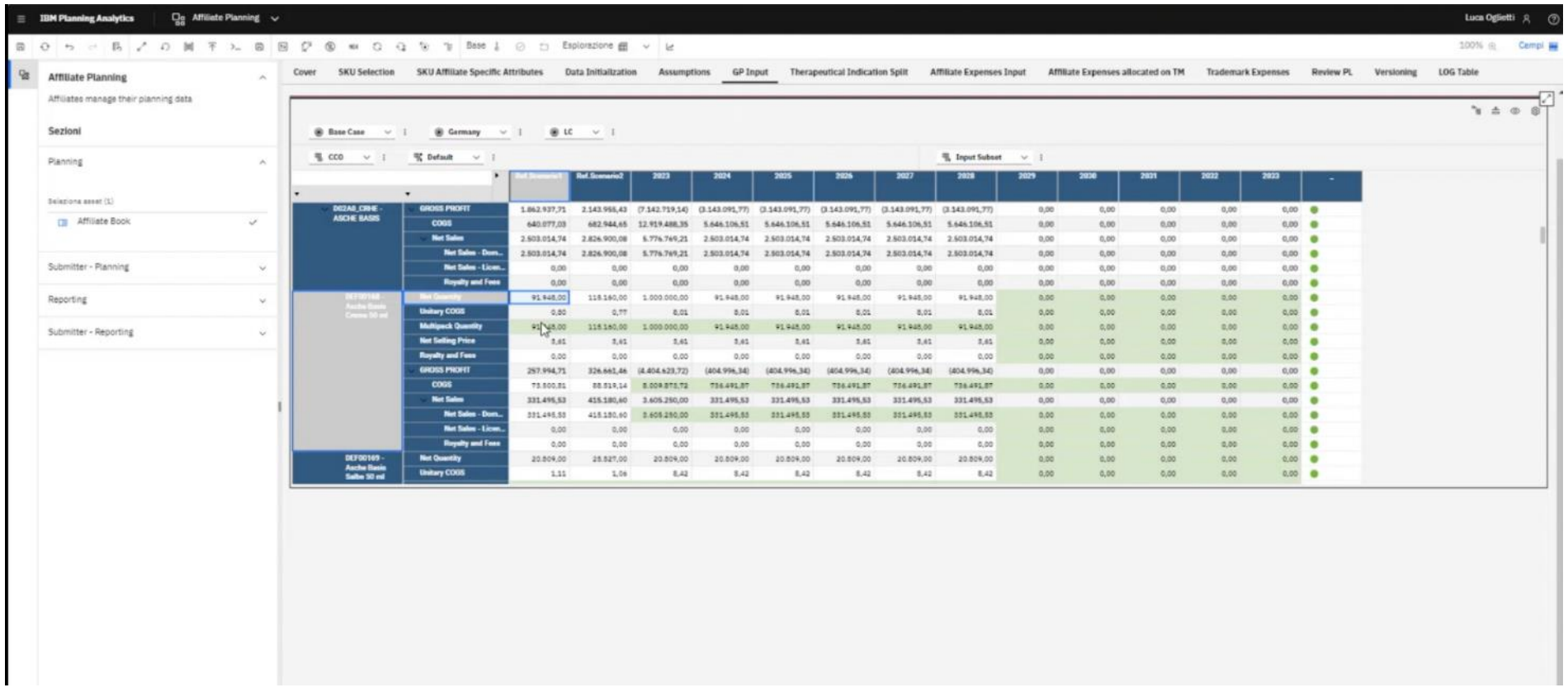
Task: Click the chart icon next to Esplorazione dropdown
Action: (669, 47)
